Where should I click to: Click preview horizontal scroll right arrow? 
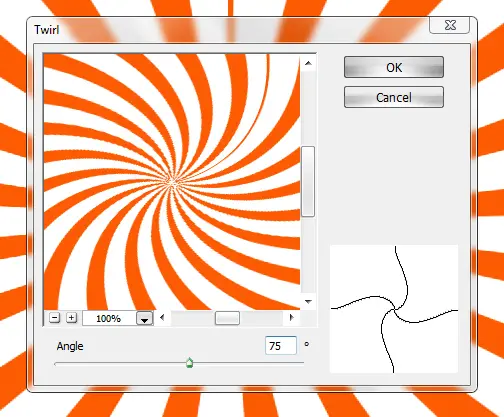[292, 318]
